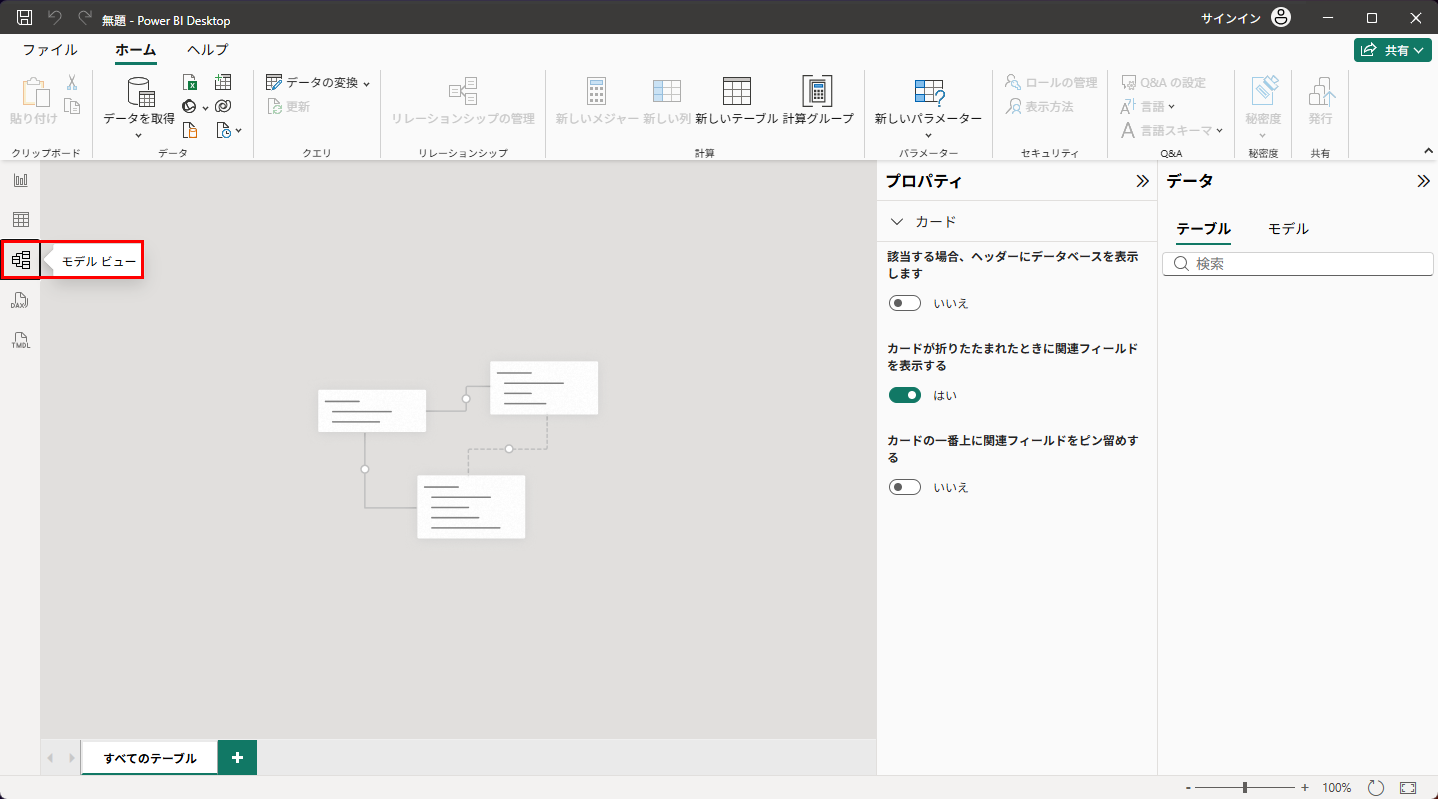The width and height of the screenshot is (1438, 799).
Task: Select the すべてのテーブル layout tab
Action: coord(150,758)
